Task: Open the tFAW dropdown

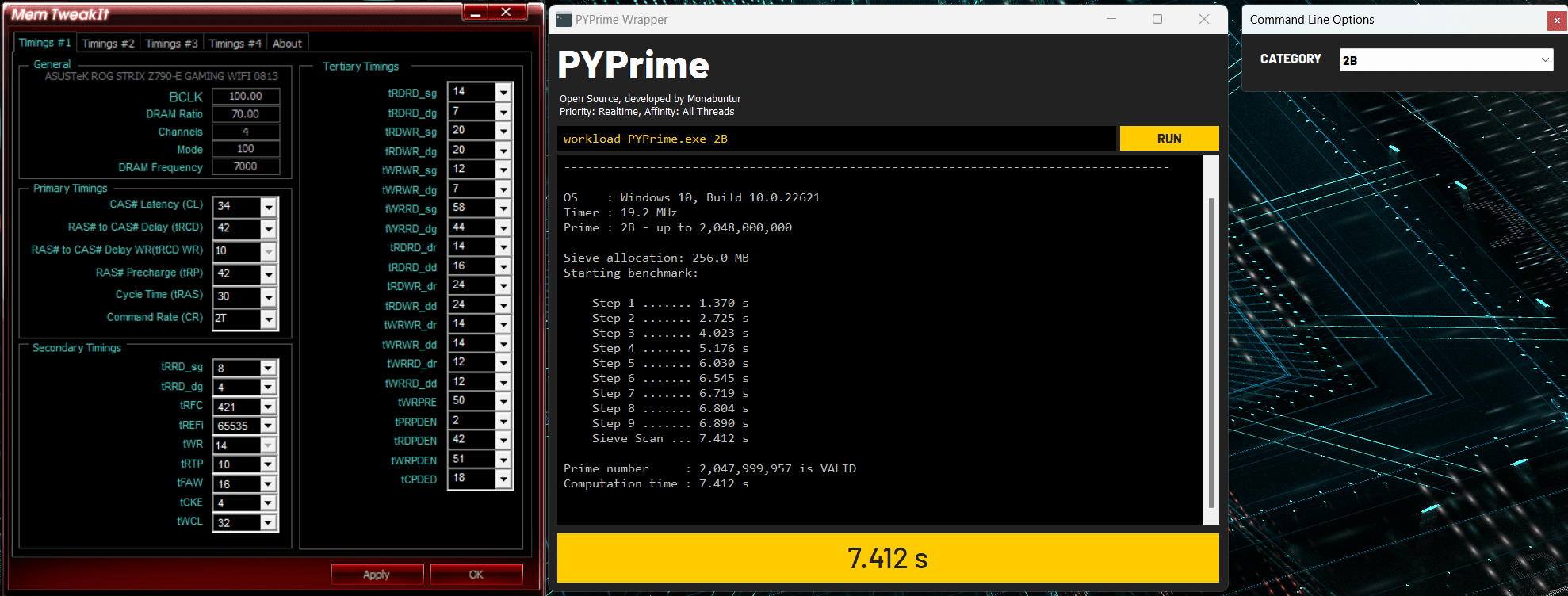Action: tap(268, 484)
